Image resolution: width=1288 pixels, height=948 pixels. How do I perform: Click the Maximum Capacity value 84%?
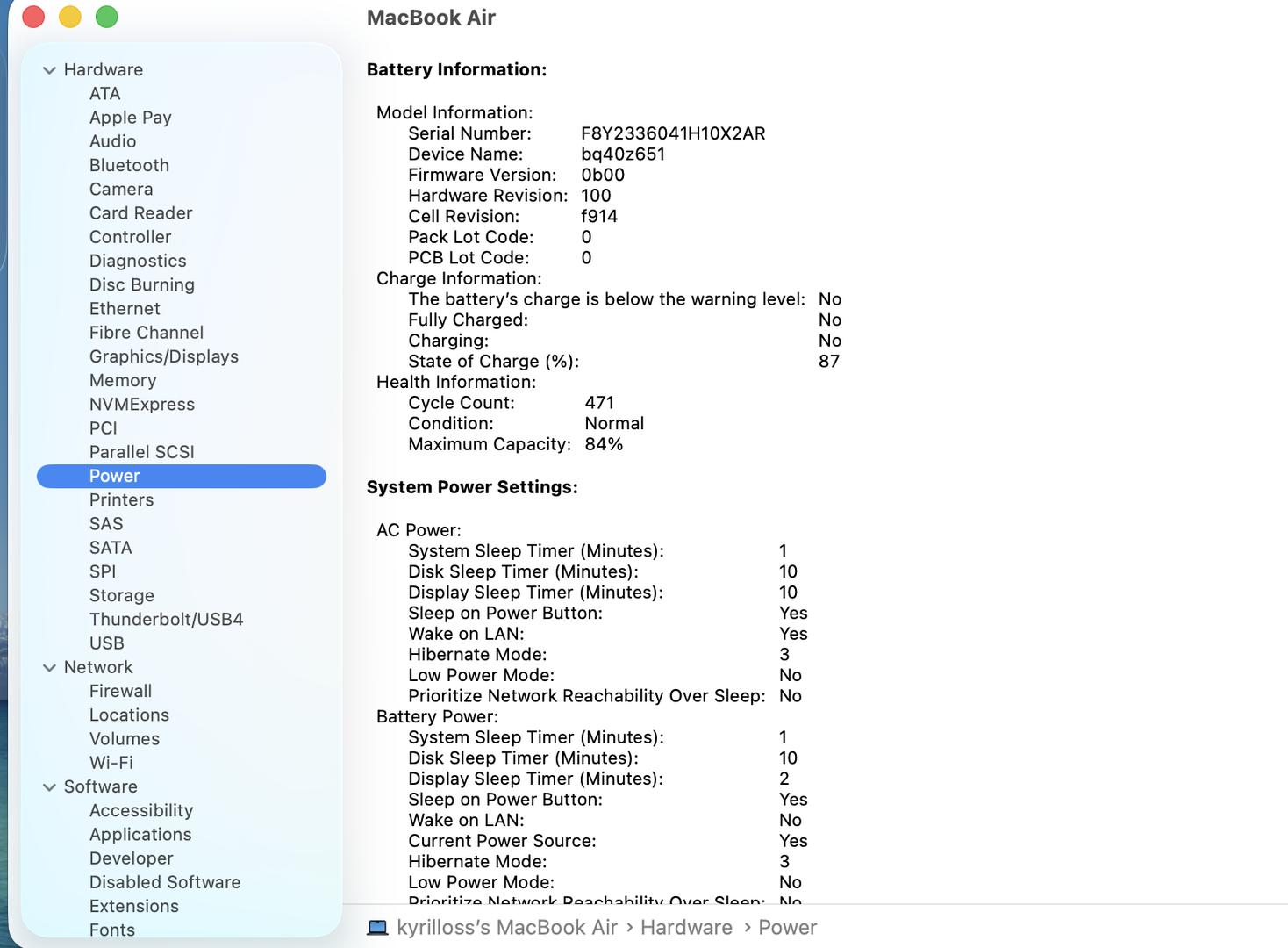[x=604, y=444]
